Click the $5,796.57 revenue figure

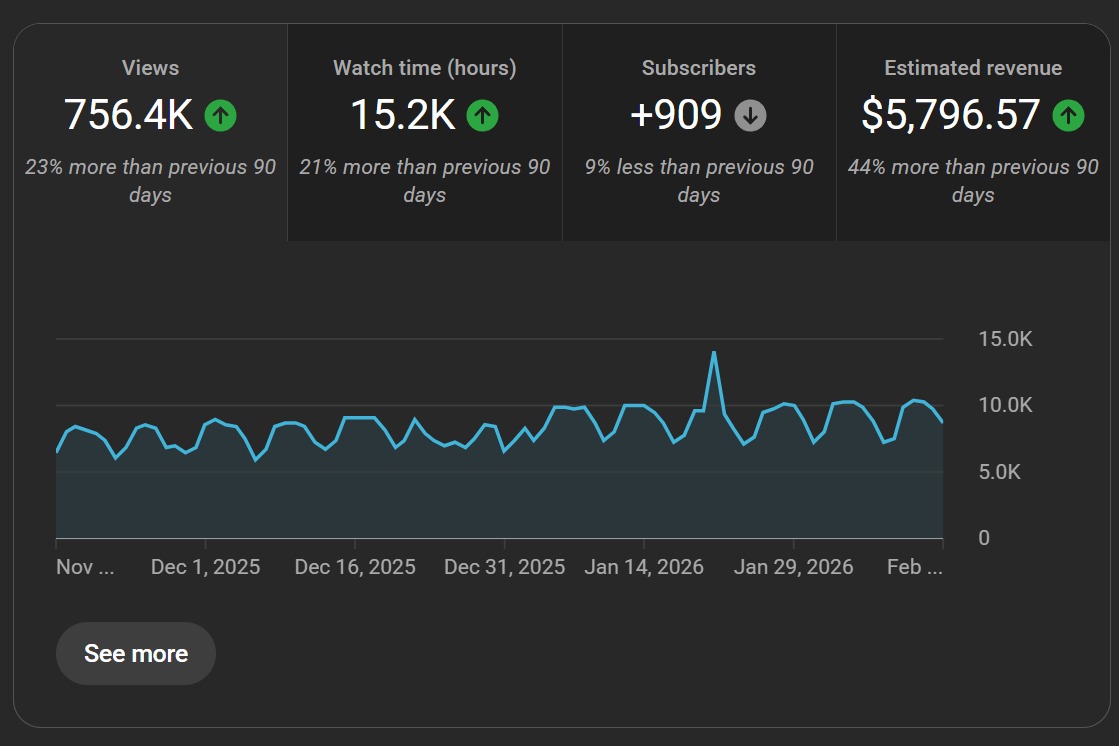click(950, 116)
